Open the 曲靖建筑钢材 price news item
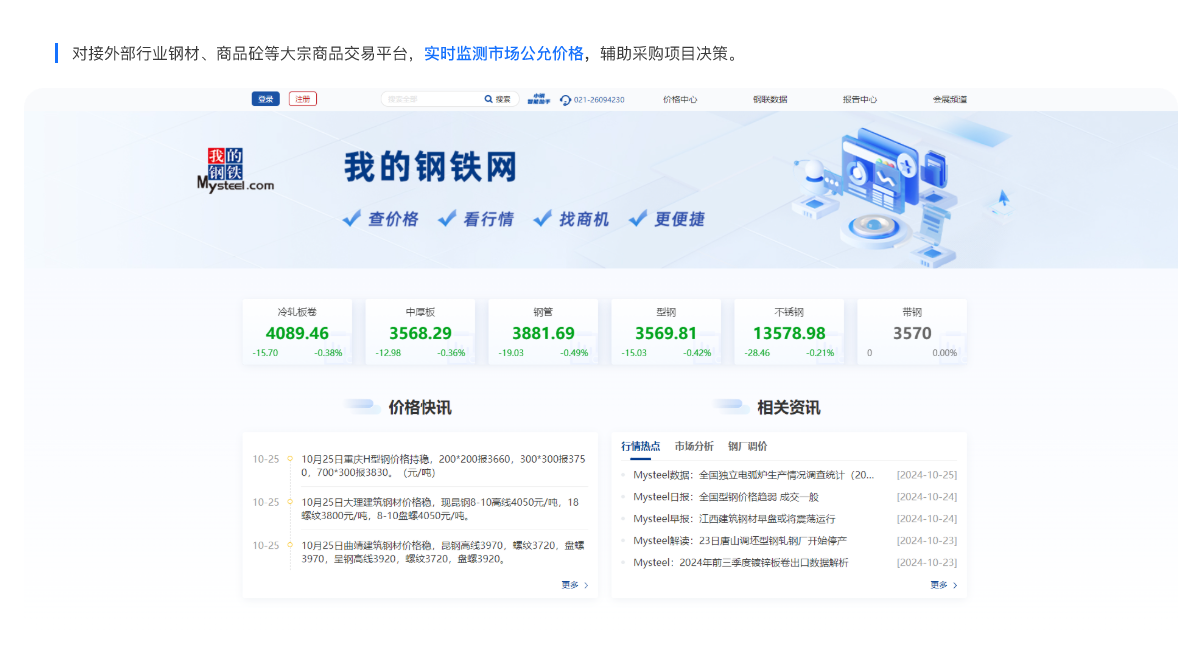 [443, 551]
